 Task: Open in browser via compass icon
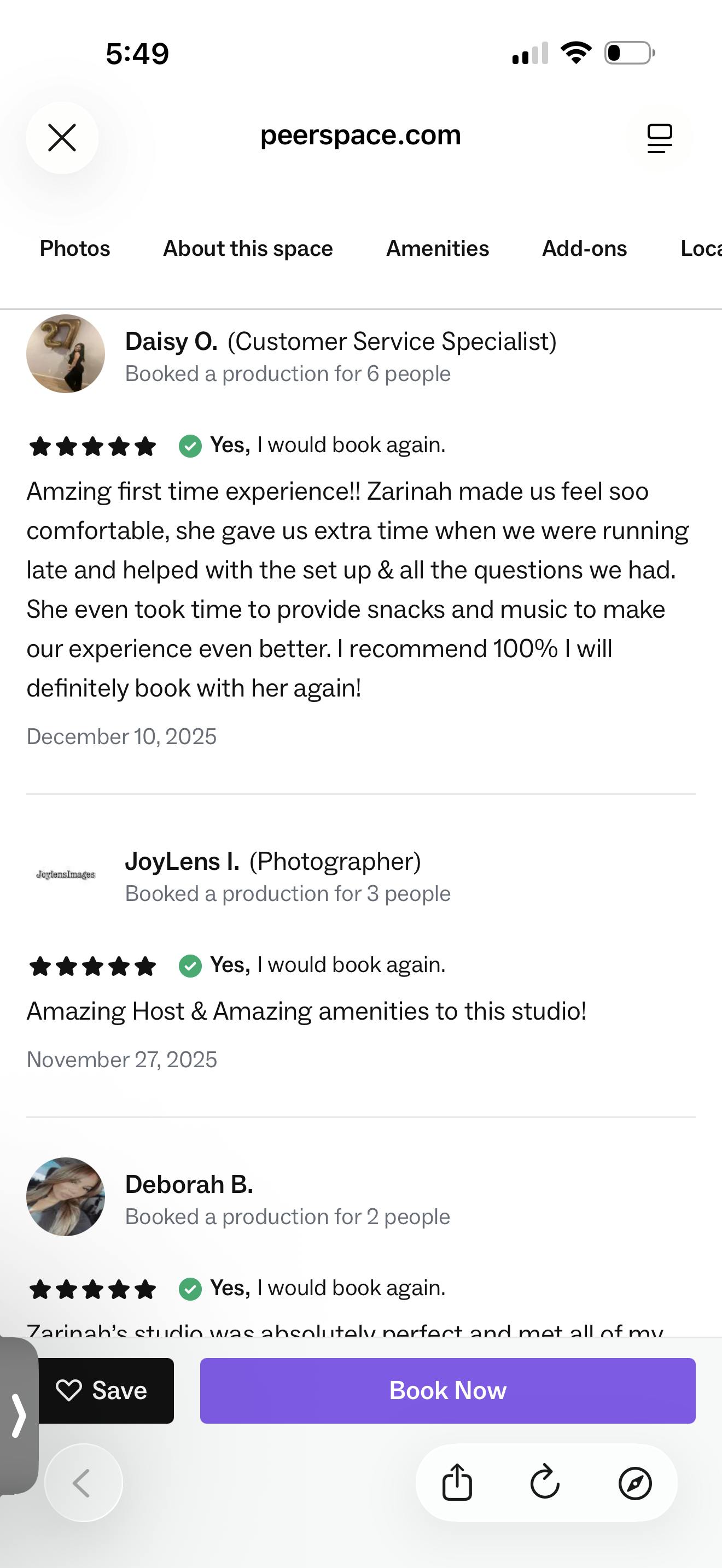pos(635,1482)
